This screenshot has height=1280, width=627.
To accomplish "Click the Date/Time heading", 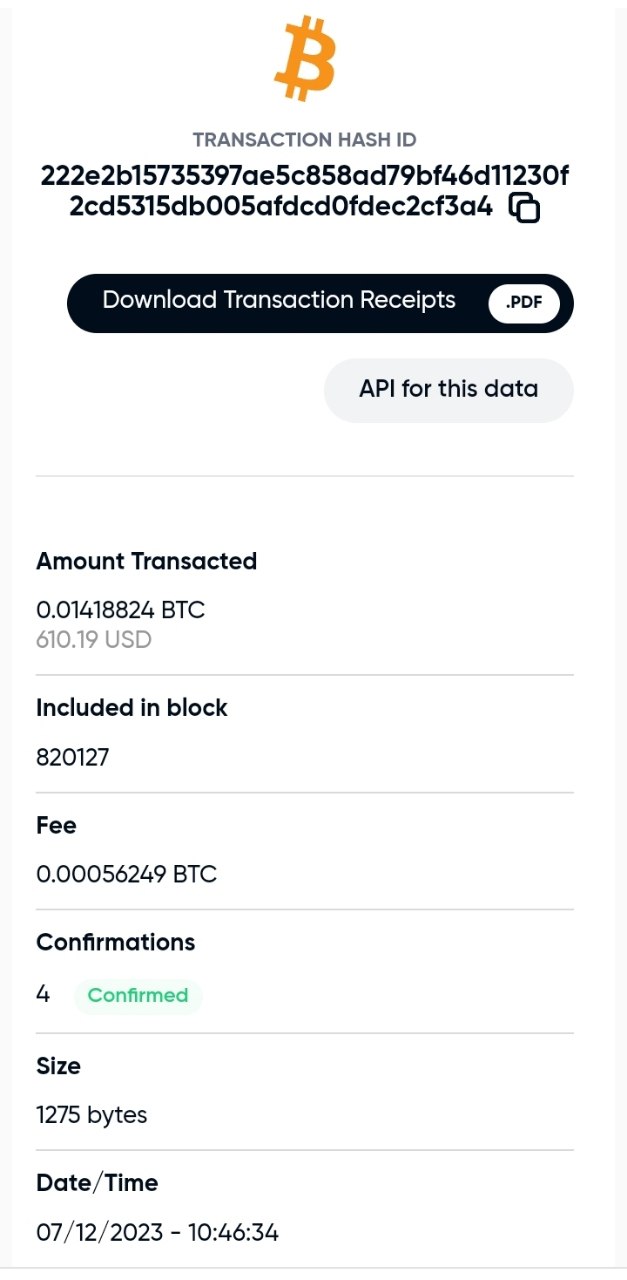I will (97, 1183).
